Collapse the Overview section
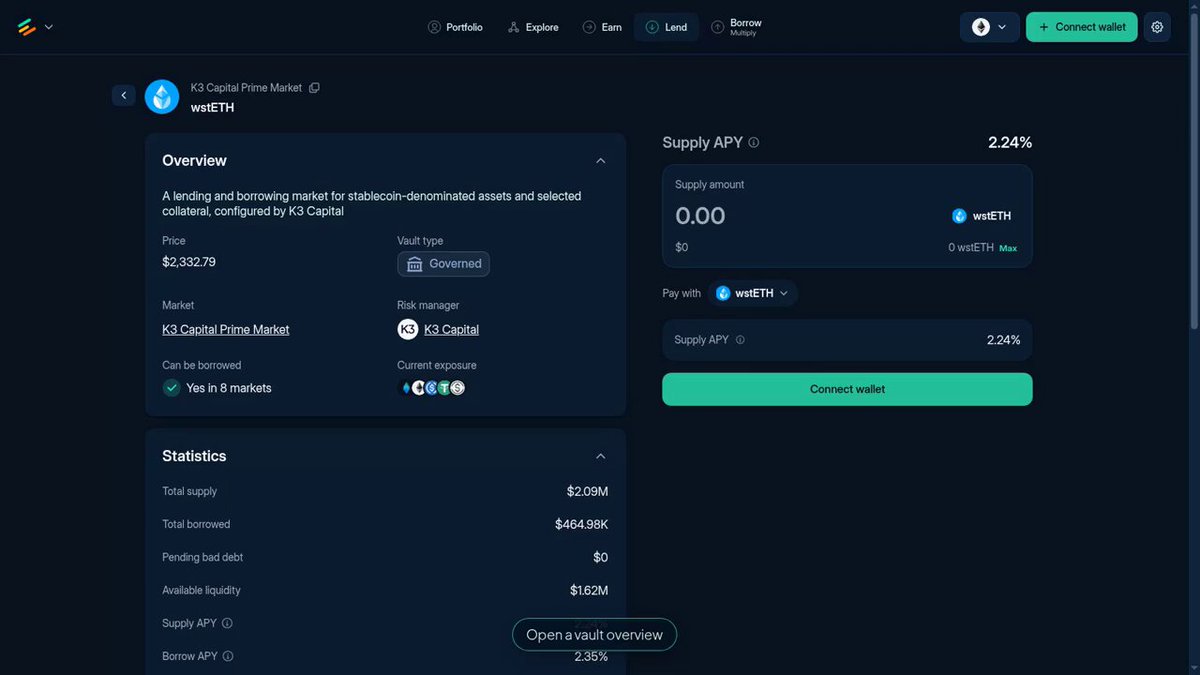 click(600, 160)
